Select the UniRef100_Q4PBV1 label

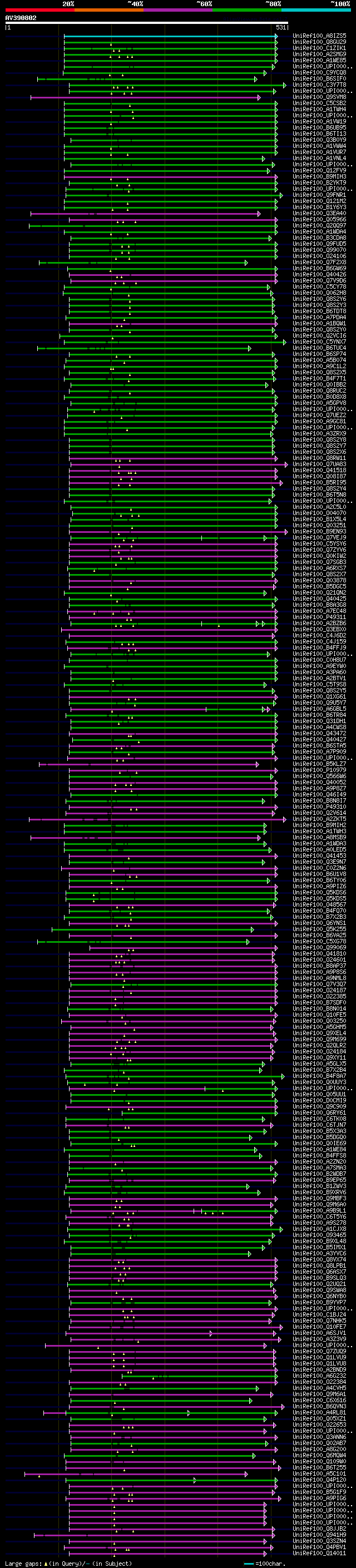[x=319, y=1547]
